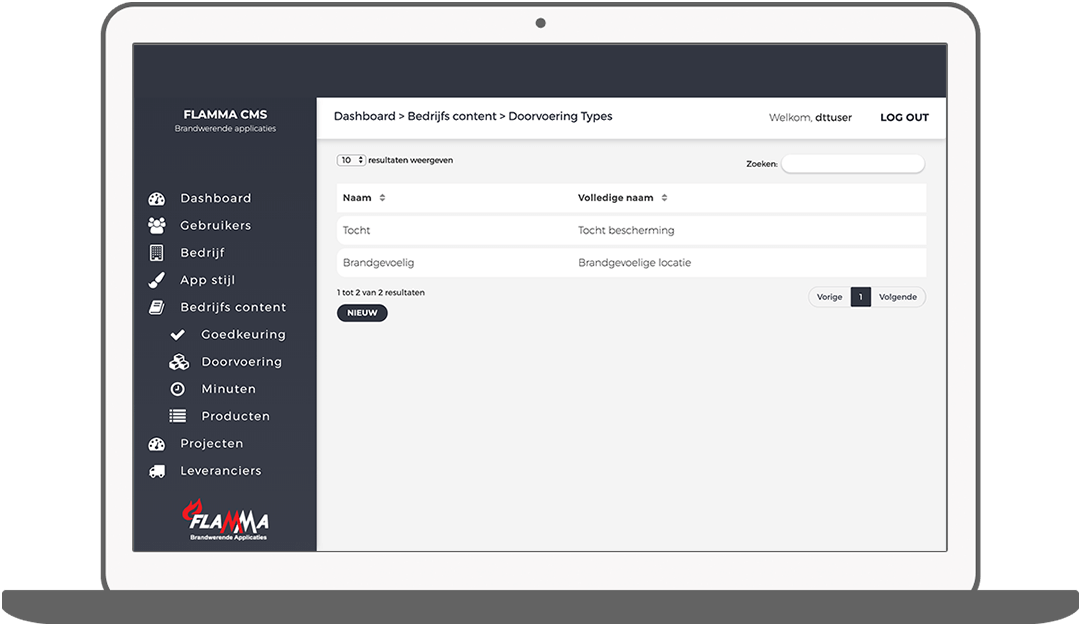Click the Bedrijfs content book icon
Image resolution: width=1081 pixels, height=626 pixels.
156,307
